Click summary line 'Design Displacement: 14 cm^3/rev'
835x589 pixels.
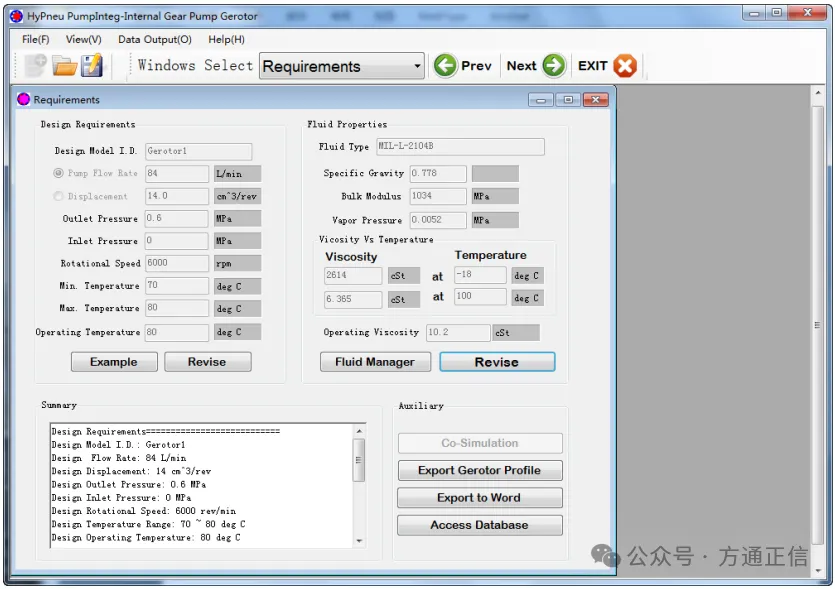131,471
